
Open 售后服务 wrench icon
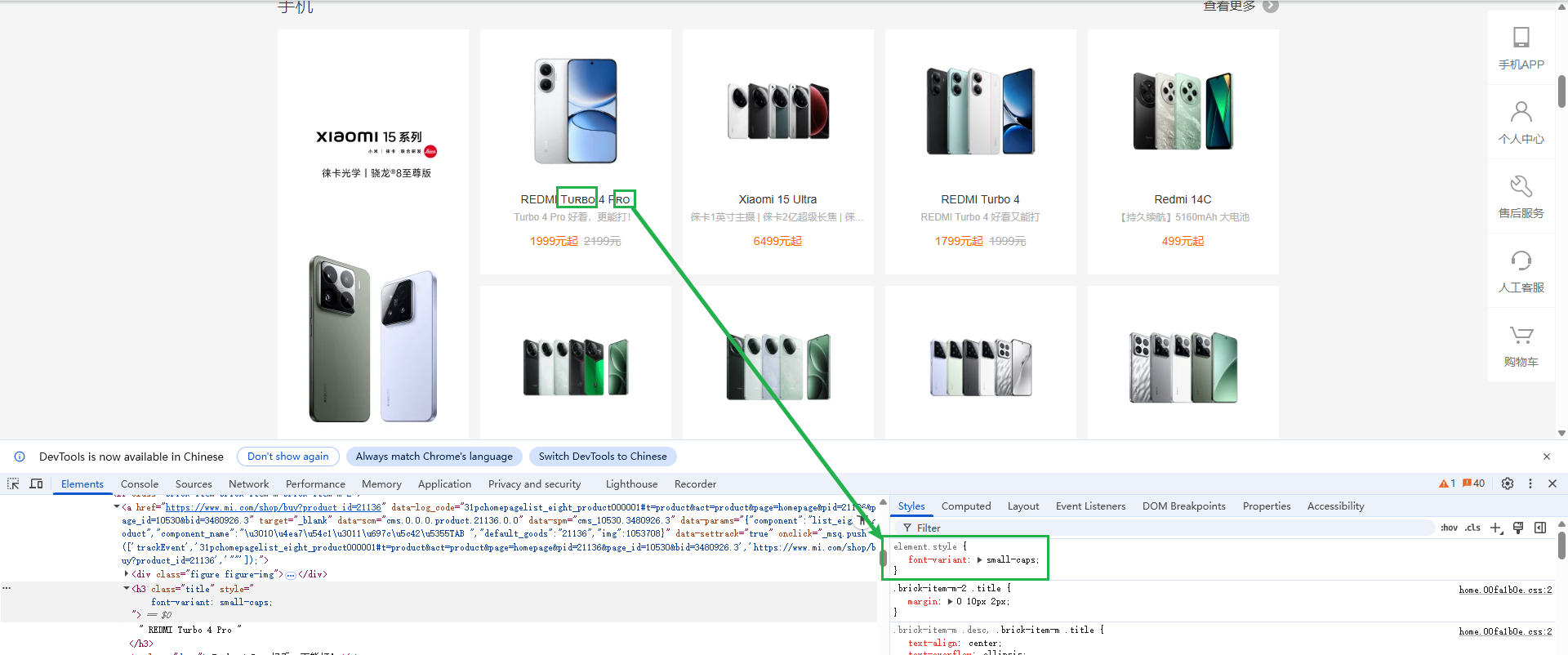pos(1521,186)
